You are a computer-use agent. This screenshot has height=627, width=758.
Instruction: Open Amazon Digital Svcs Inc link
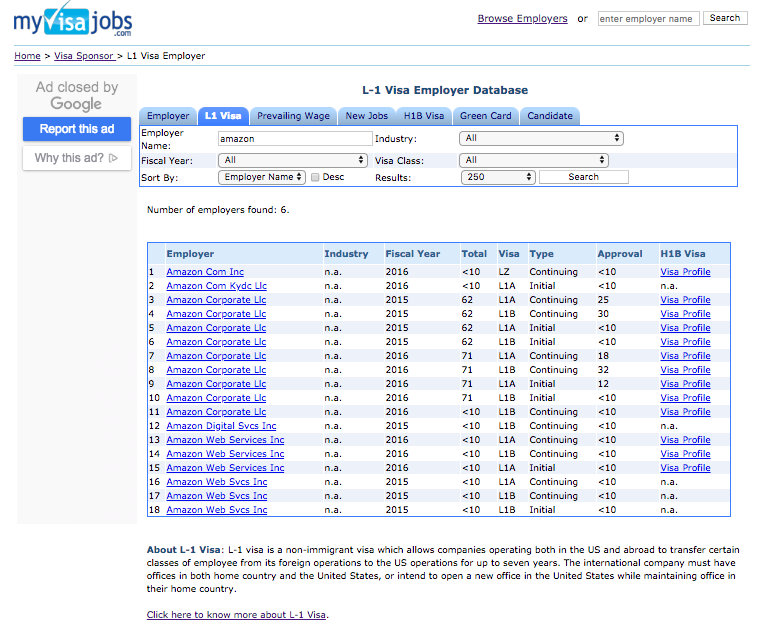coord(221,426)
